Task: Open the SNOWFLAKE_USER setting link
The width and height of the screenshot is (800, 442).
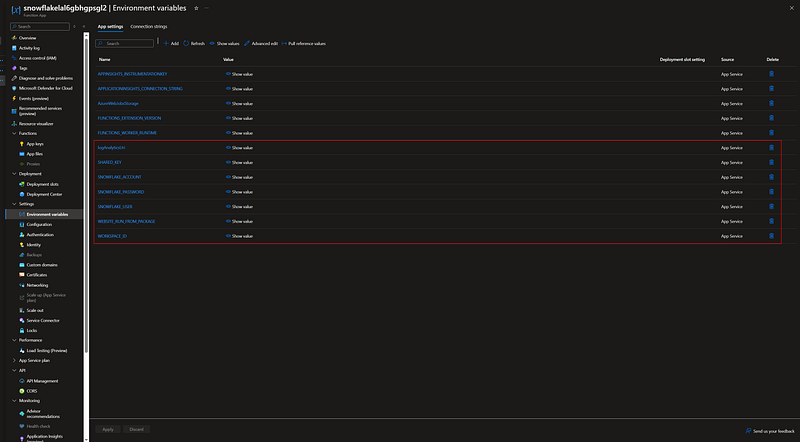Action: pos(115,207)
